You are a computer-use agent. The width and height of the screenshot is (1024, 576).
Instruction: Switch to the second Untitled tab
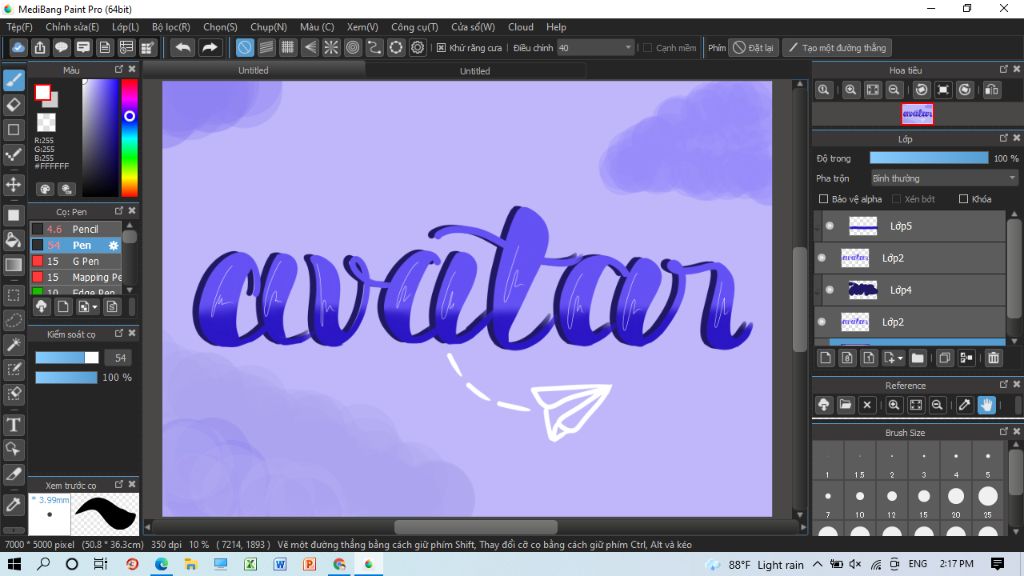coord(475,71)
